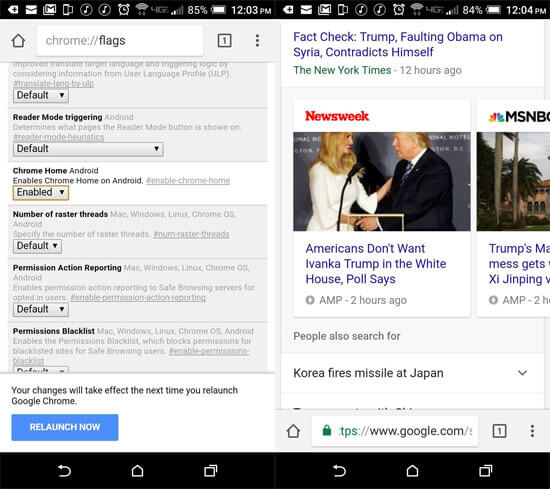Tap Android recents button on left screen

pos(210,471)
